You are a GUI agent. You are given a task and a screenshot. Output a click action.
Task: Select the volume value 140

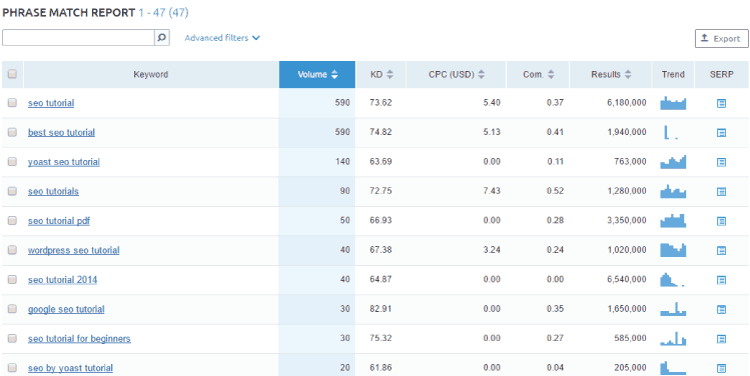[x=343, y=162]
